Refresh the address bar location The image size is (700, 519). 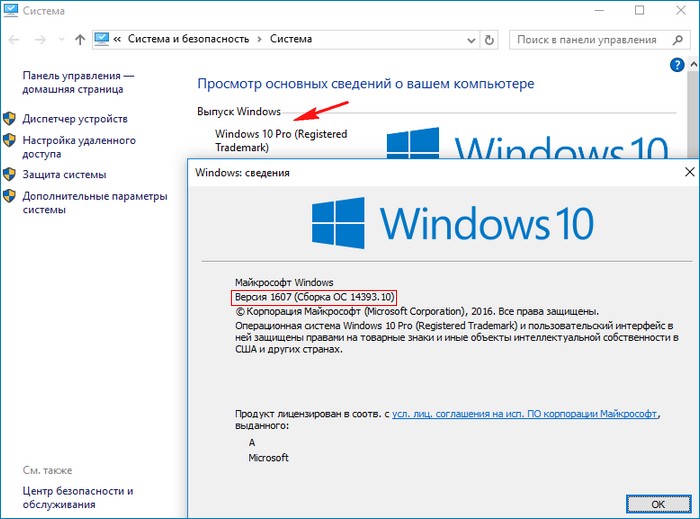coord(489,40)
